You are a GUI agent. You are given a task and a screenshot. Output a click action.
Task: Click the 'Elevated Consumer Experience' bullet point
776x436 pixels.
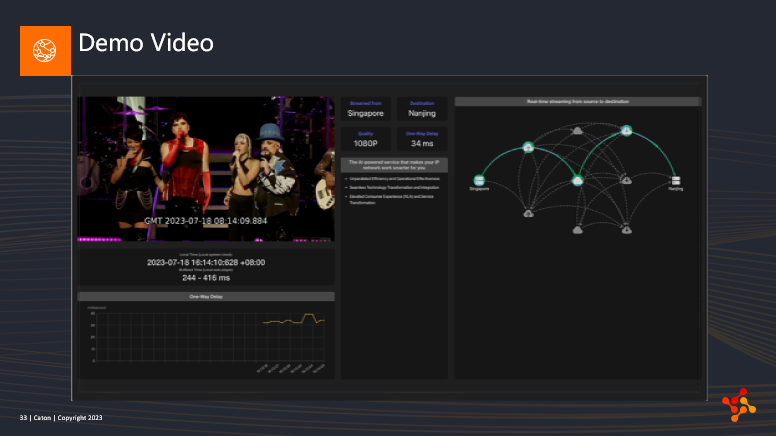coord(389,199)
